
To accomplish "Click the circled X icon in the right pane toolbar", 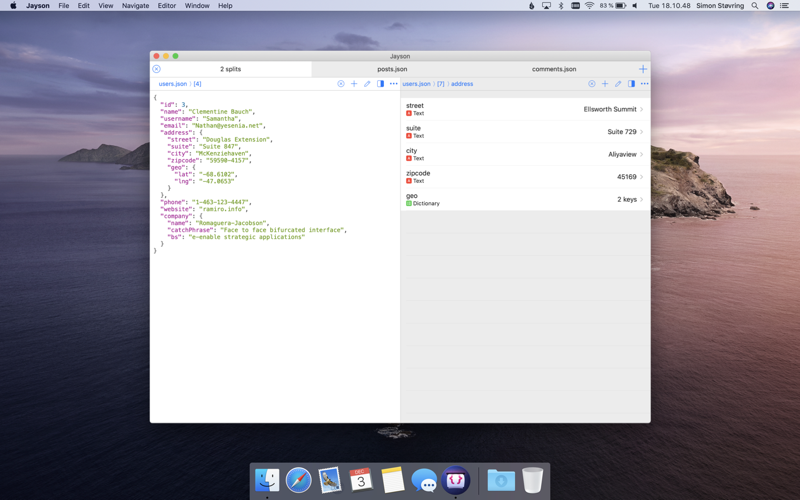I will pos(592,84).
